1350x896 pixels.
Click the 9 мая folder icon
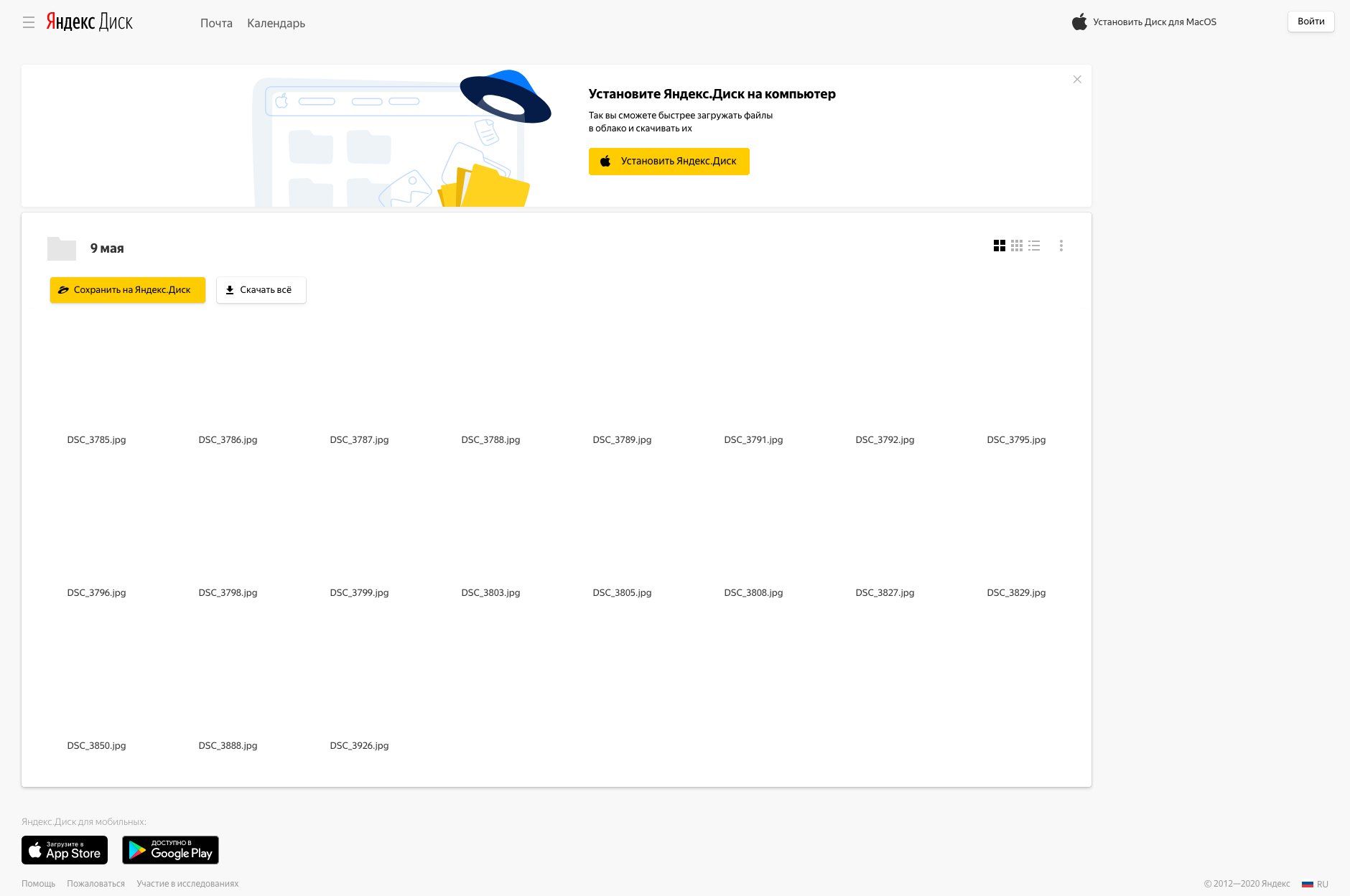(x=62, y=248)
